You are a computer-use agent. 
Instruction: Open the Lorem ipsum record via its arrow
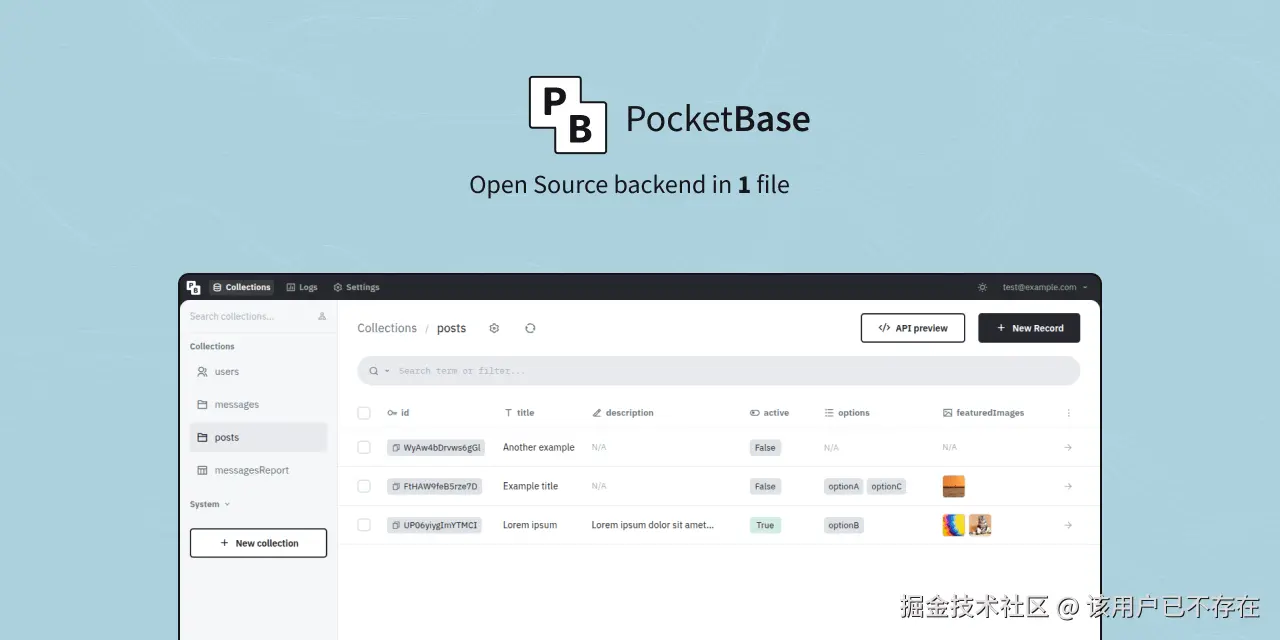coord(1068,525)
